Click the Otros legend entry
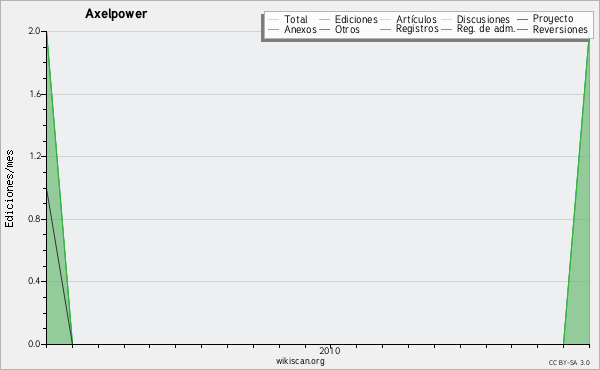 [x=339, y=29]
